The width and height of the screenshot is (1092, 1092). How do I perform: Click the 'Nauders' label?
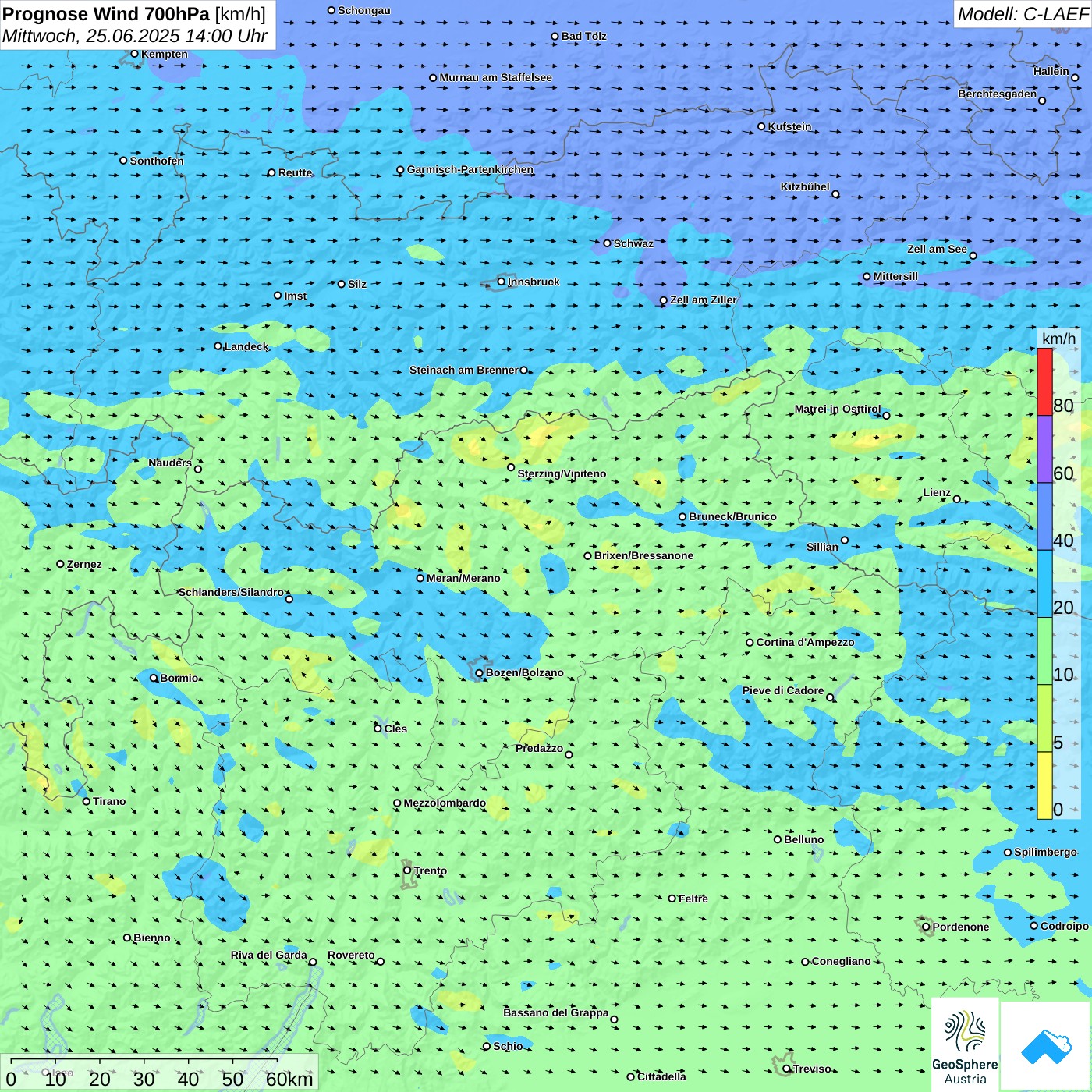click(170, 463)
